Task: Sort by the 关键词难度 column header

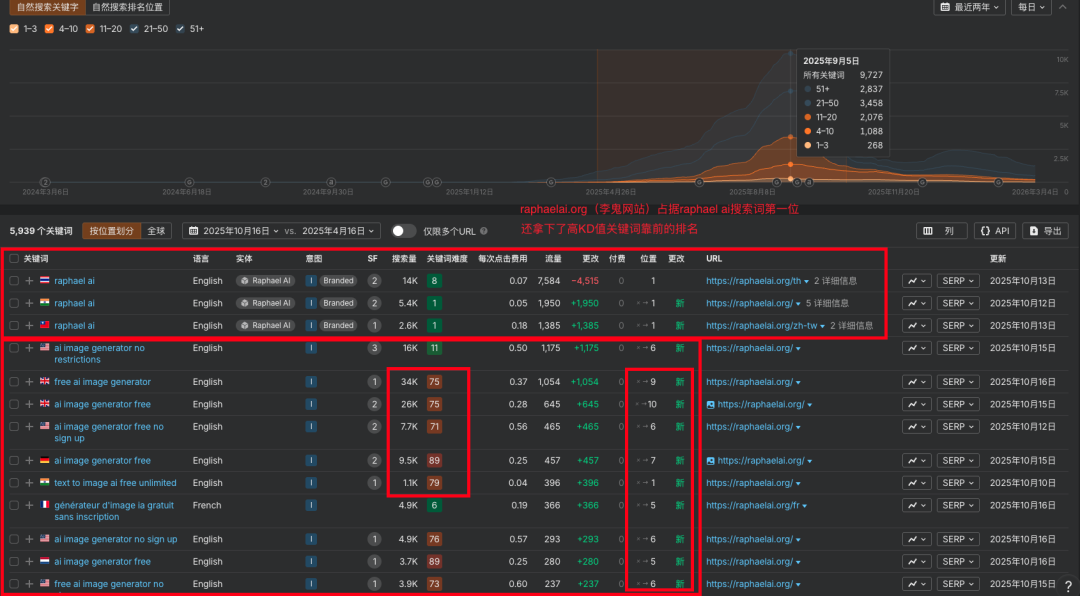Action: [447, 258]
